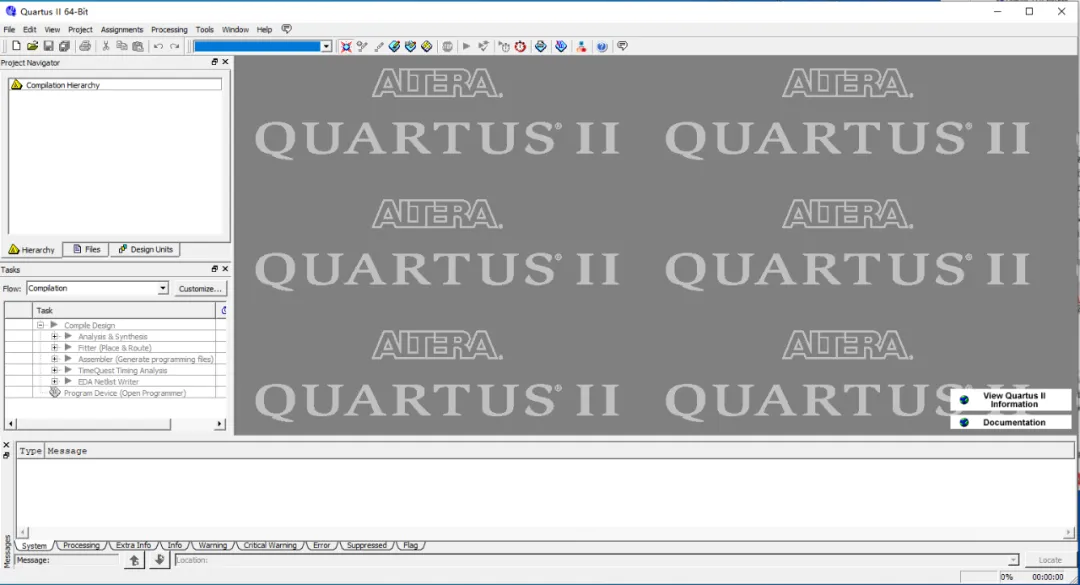1080x585 pixels.
Task: Switch to the Design Units tab
Action: click(x=145, y=249)
